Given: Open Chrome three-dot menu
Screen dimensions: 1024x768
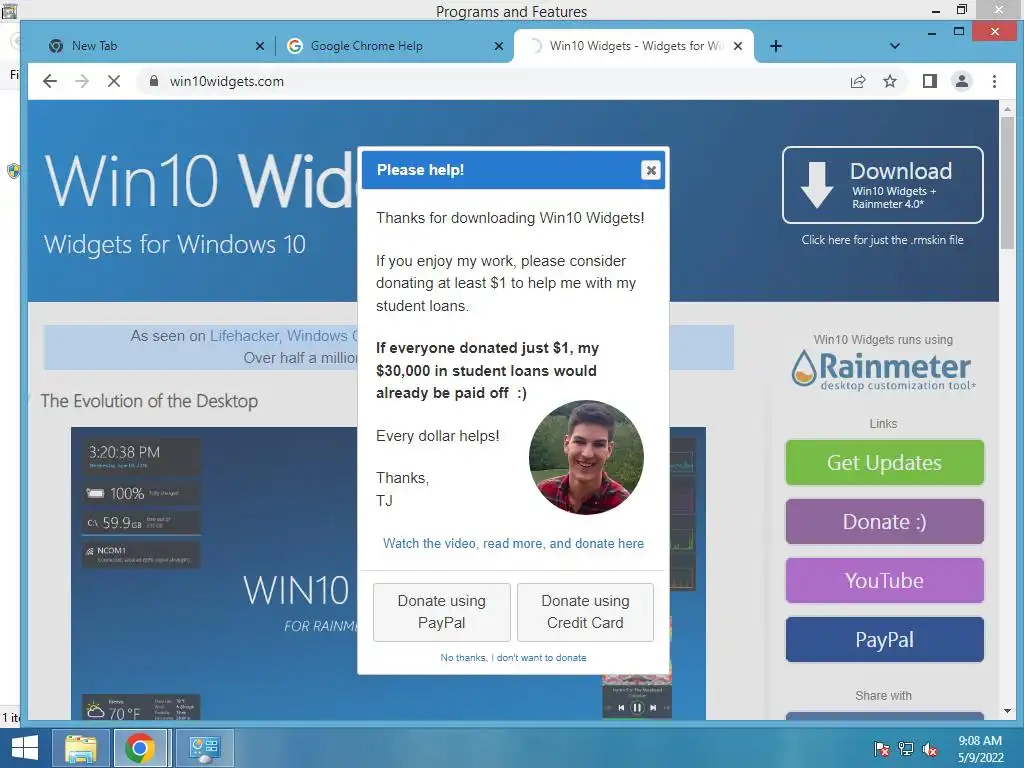Looking at the screenshot, I should (994, 81).
